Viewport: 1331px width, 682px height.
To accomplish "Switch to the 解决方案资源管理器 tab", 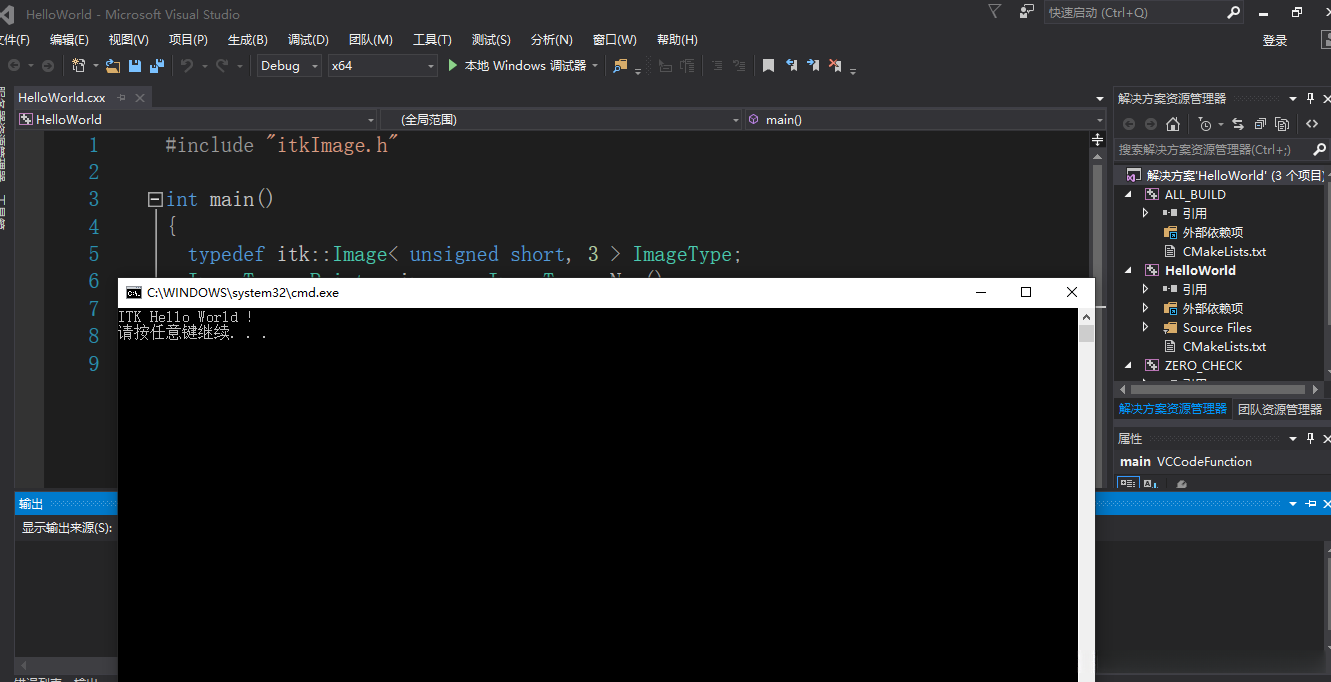I will coord(1172,409).
